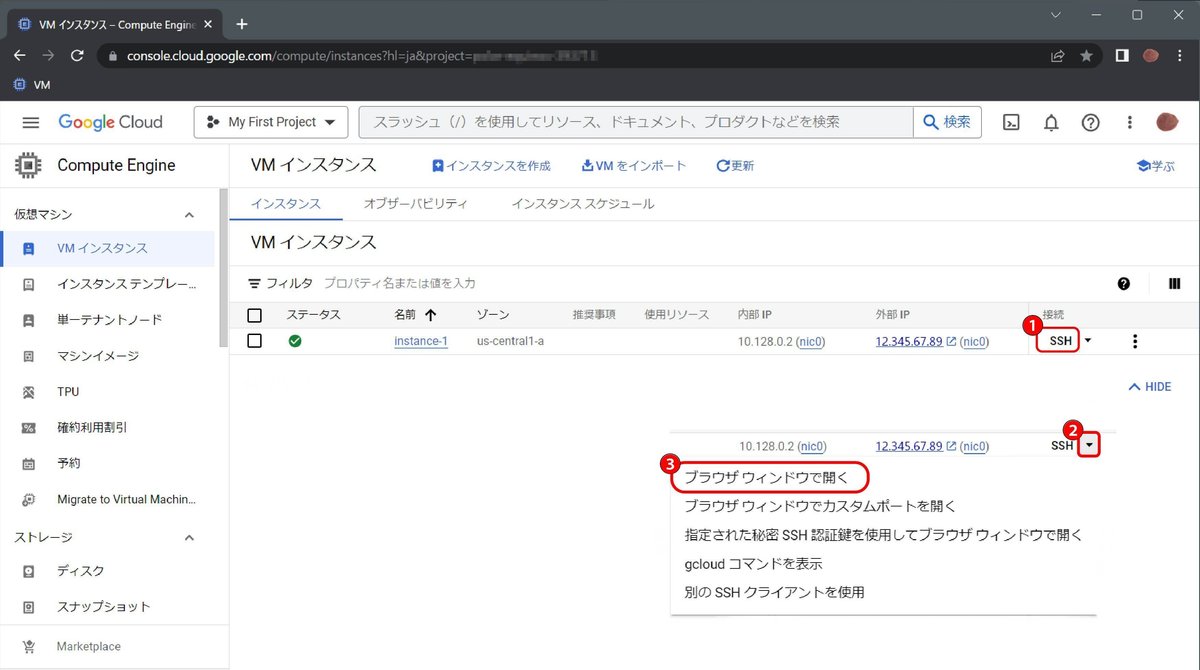
Task: Click the Compute Engine chip icon
Action: [27, 165]
